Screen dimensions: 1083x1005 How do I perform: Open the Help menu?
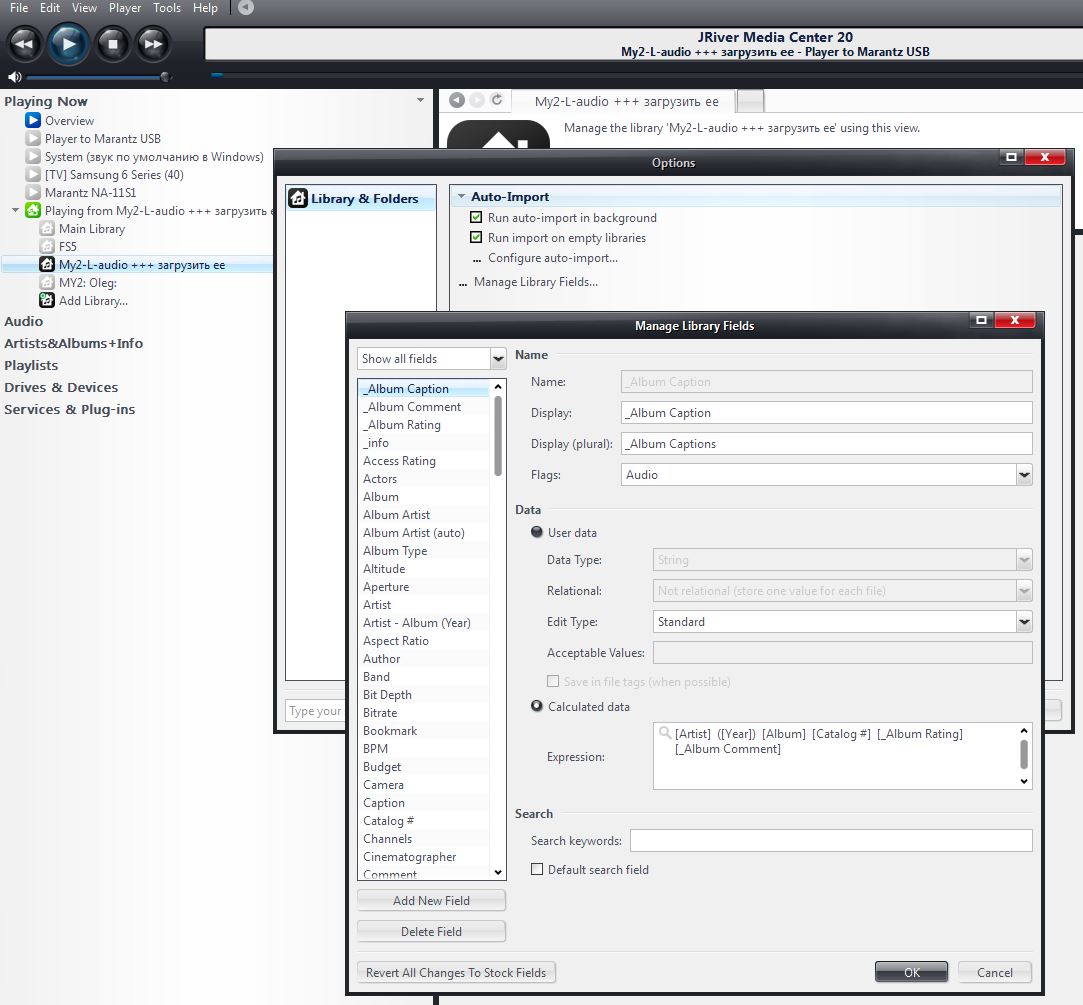pos(205,8)
